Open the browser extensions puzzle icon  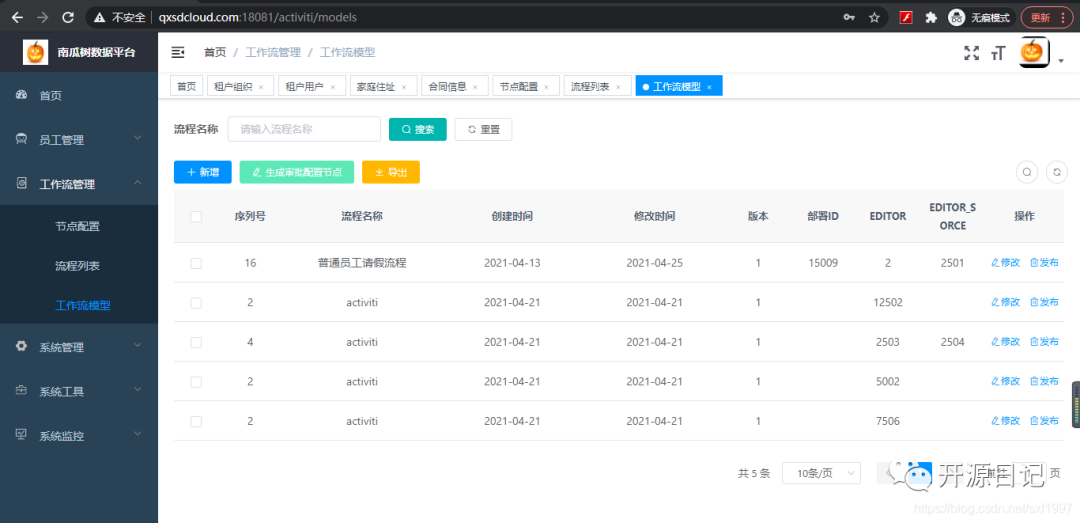point(931,17)
